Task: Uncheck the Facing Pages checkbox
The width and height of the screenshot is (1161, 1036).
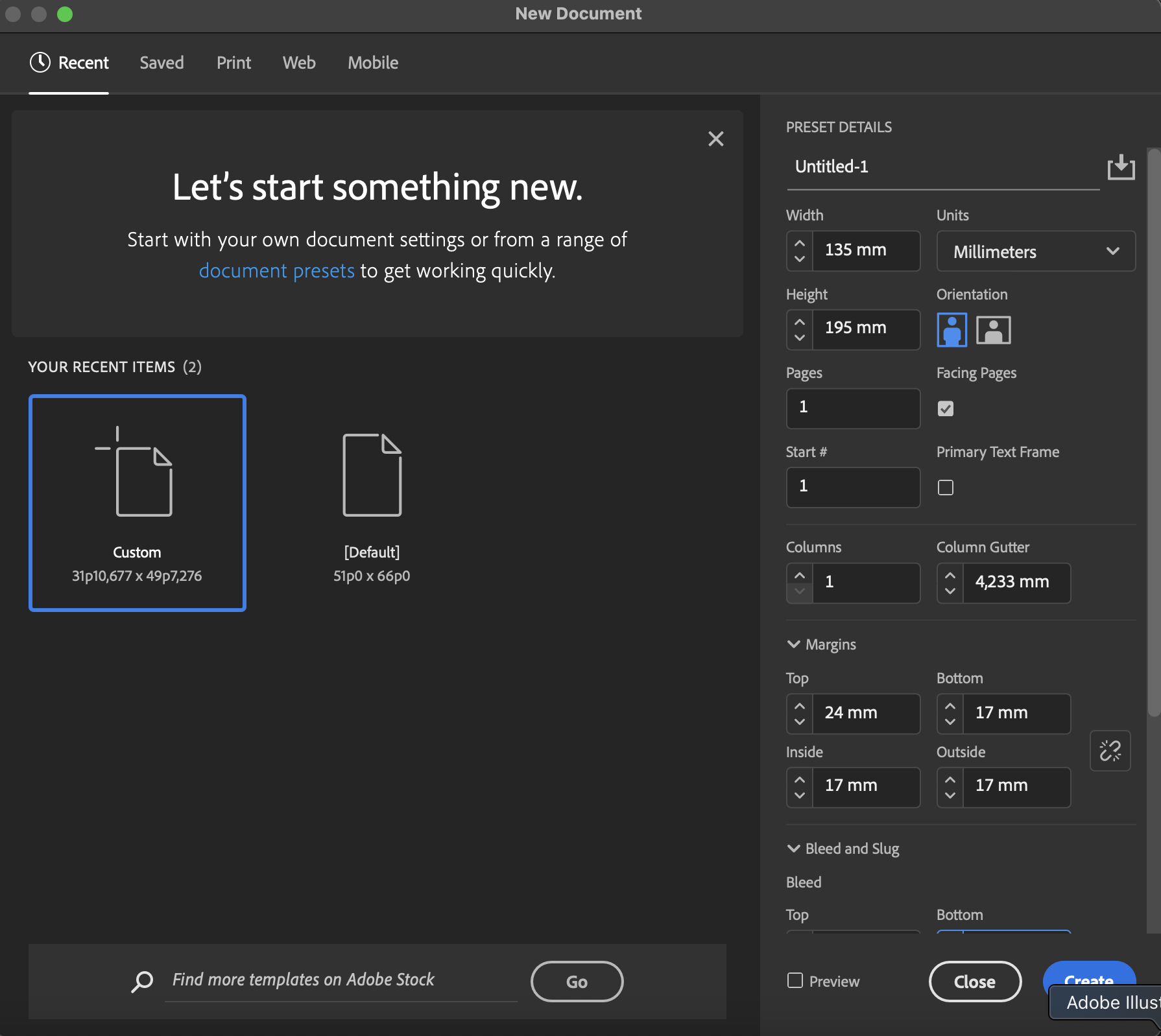Action: pos(946,408)
